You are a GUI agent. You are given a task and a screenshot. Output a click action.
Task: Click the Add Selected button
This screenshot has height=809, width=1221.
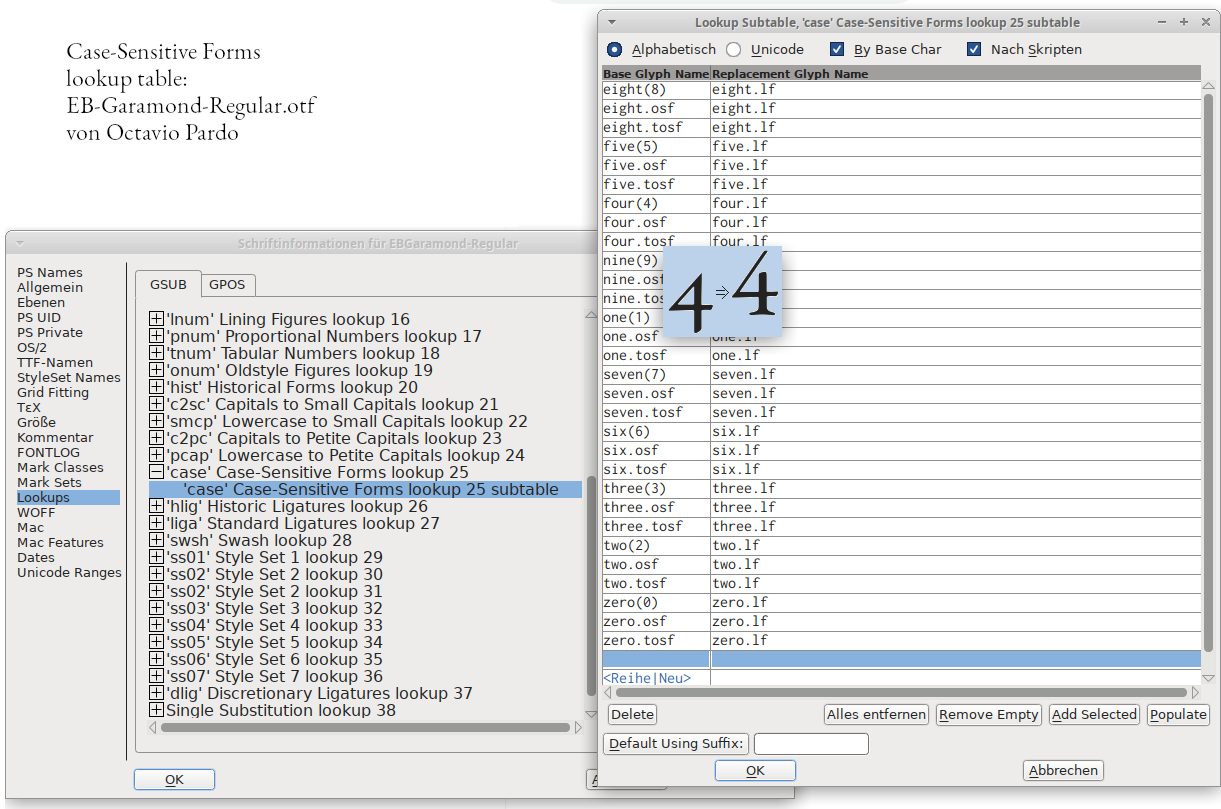tap(1094, 714)
